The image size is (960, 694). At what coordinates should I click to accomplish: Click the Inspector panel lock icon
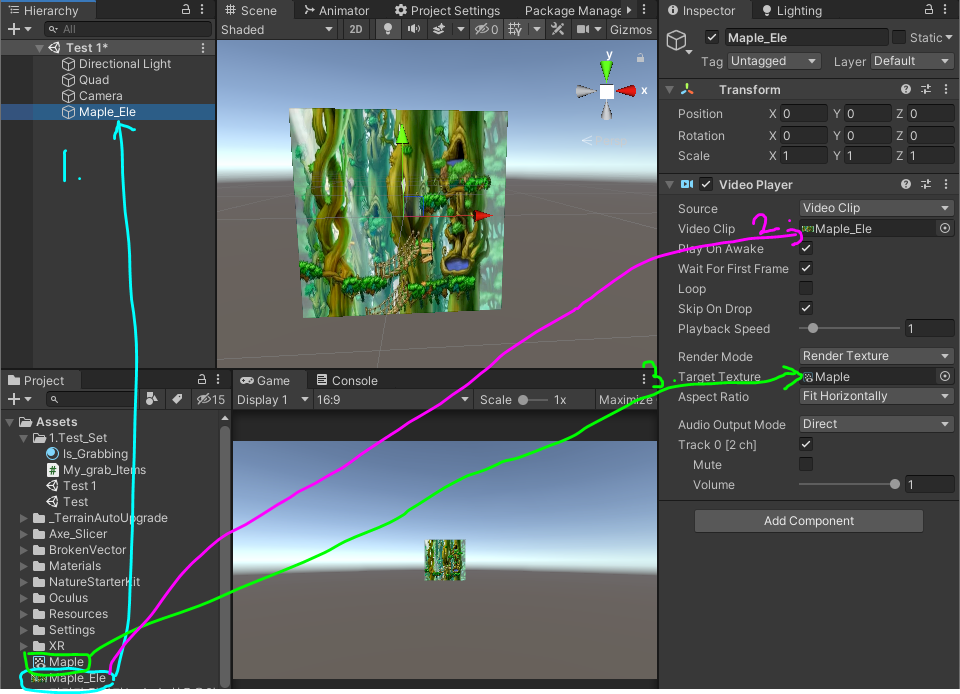(x=929, y=10)
